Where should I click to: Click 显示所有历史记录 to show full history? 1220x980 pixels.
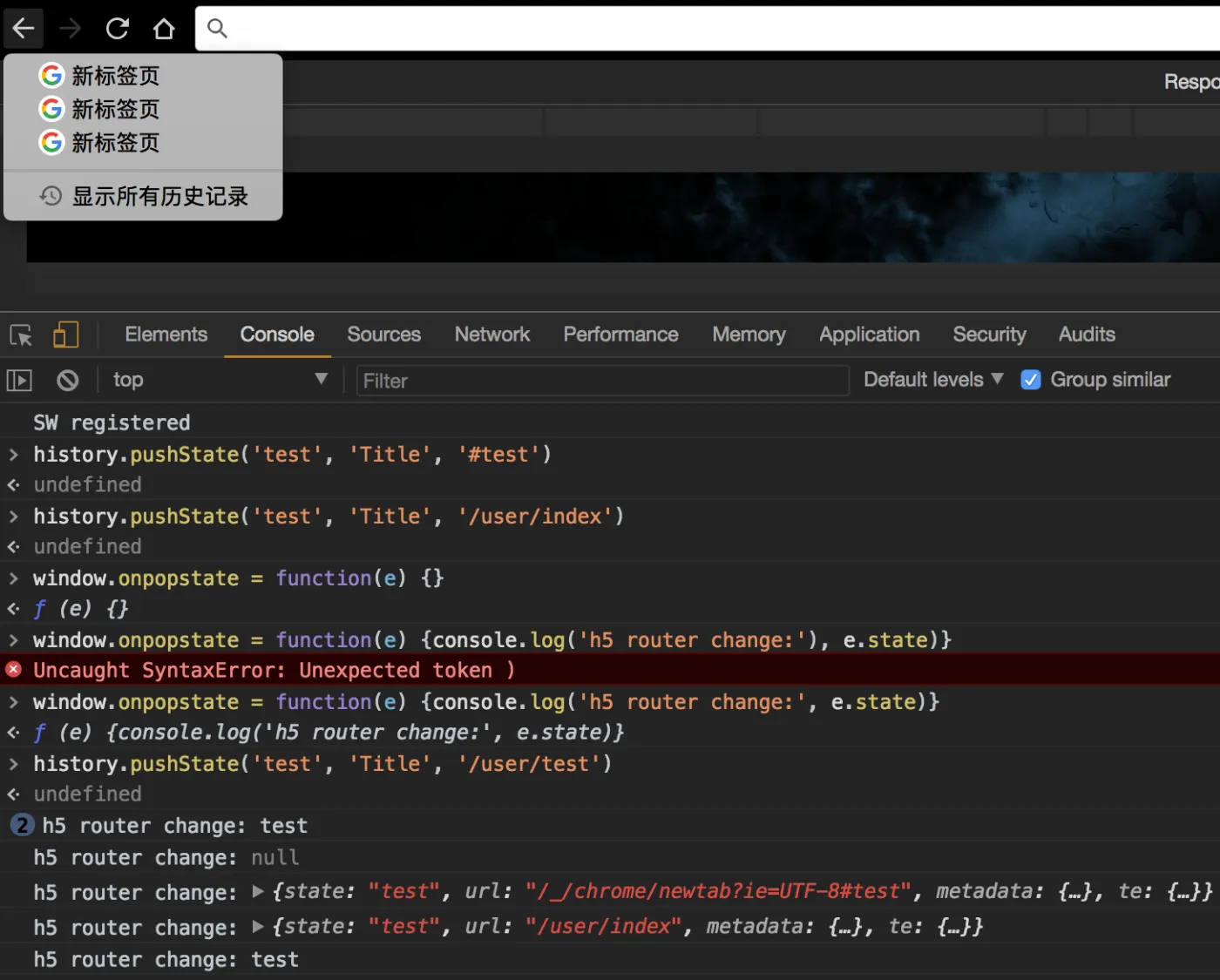tap(159, 197)
